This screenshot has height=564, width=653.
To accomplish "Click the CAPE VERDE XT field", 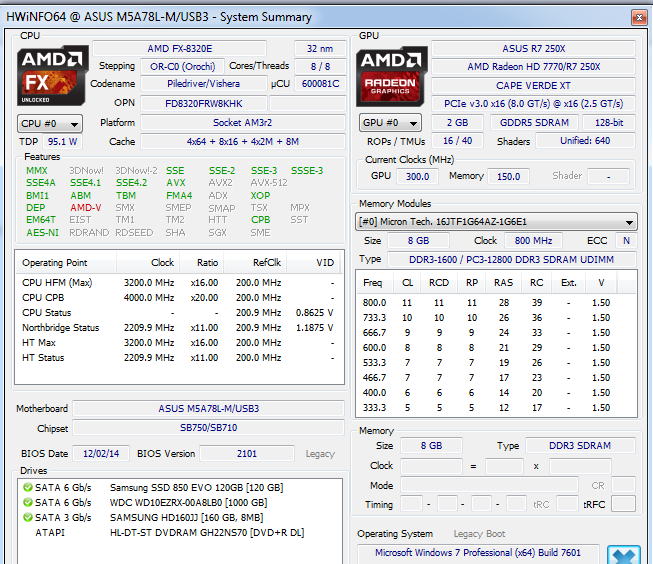I will [533, 85].
